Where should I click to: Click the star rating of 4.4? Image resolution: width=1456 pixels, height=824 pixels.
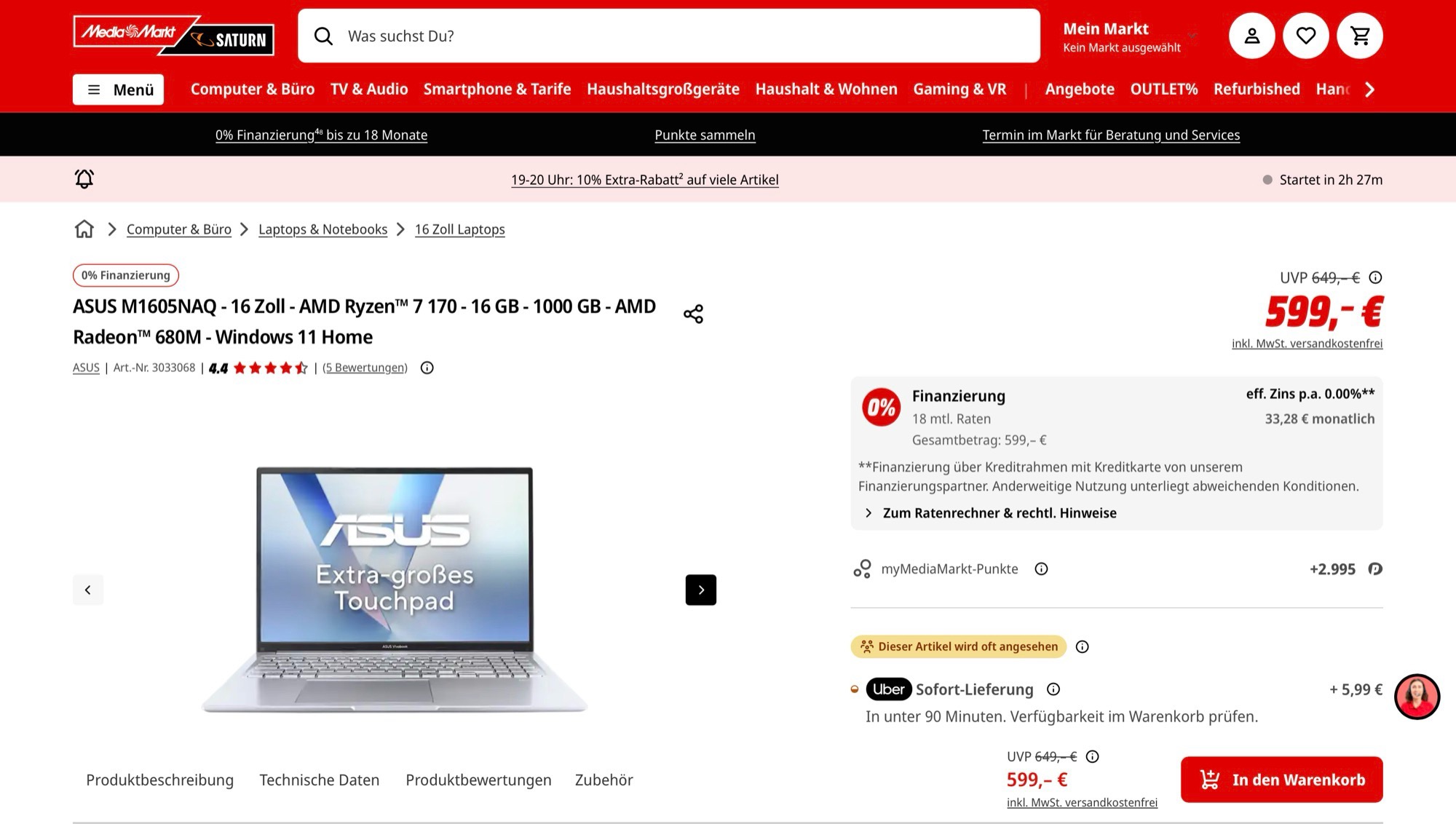point(270,368)
